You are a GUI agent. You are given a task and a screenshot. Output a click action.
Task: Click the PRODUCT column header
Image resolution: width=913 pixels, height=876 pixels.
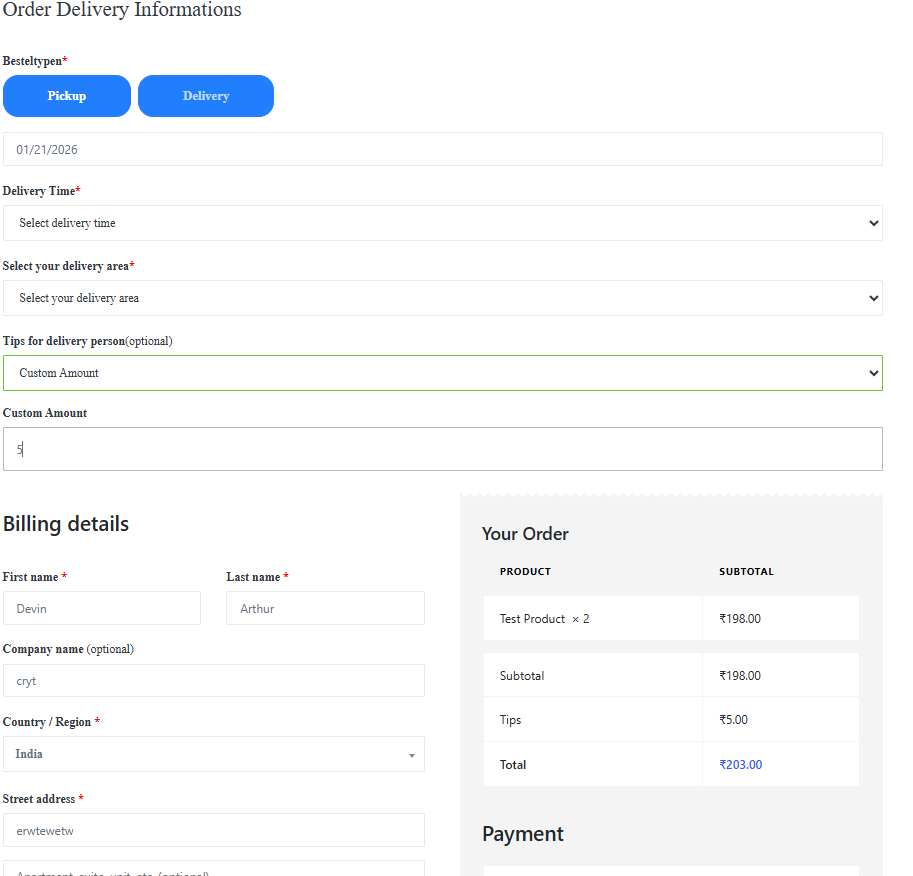click(x=525, y=572)
